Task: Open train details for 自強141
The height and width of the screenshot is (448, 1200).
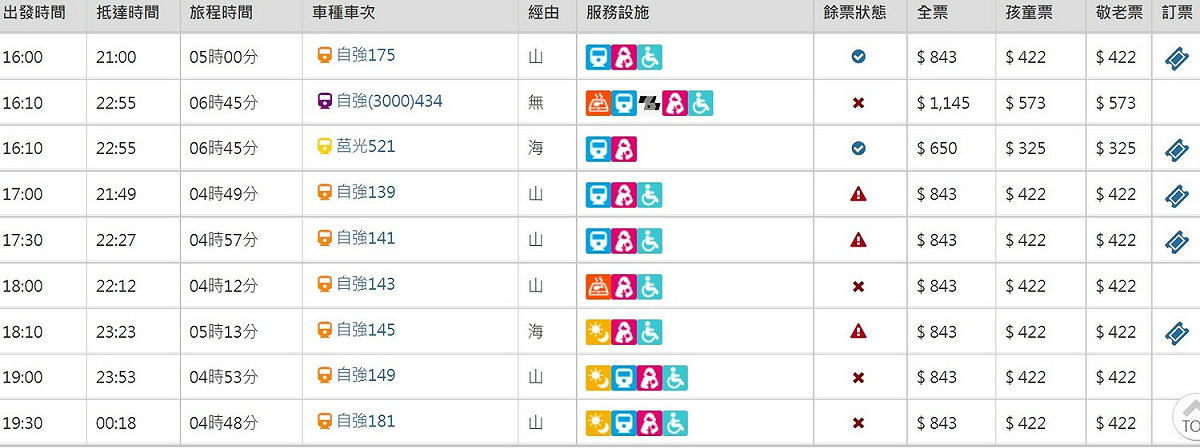Action: [366, 238]
